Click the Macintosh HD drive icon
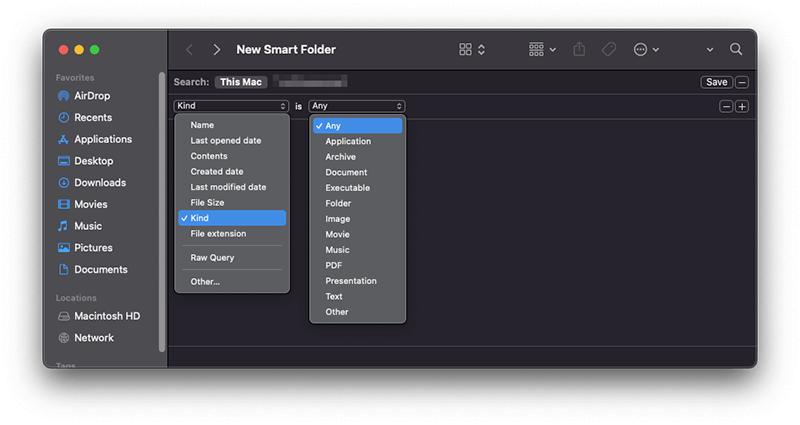800x425 pixels. point(64,316)
